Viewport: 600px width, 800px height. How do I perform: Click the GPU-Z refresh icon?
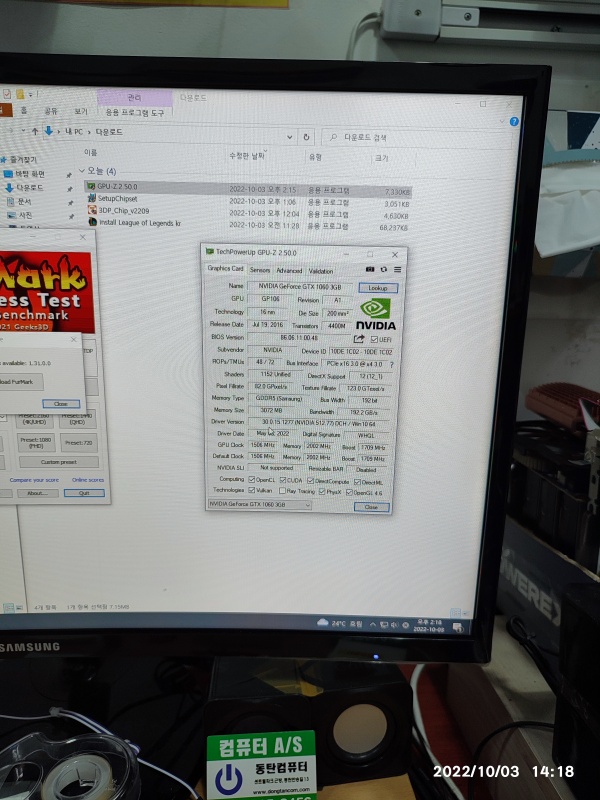[384, 269]
